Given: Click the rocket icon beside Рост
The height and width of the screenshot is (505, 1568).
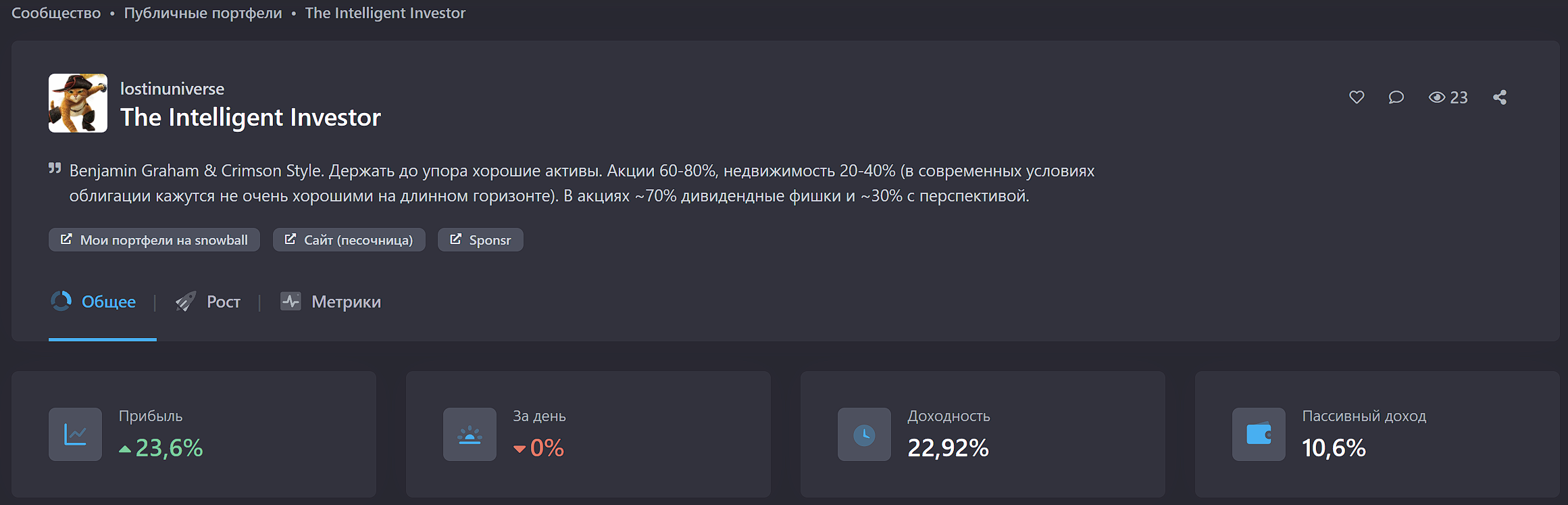Looking at the screenshot, I should [185, 302].
